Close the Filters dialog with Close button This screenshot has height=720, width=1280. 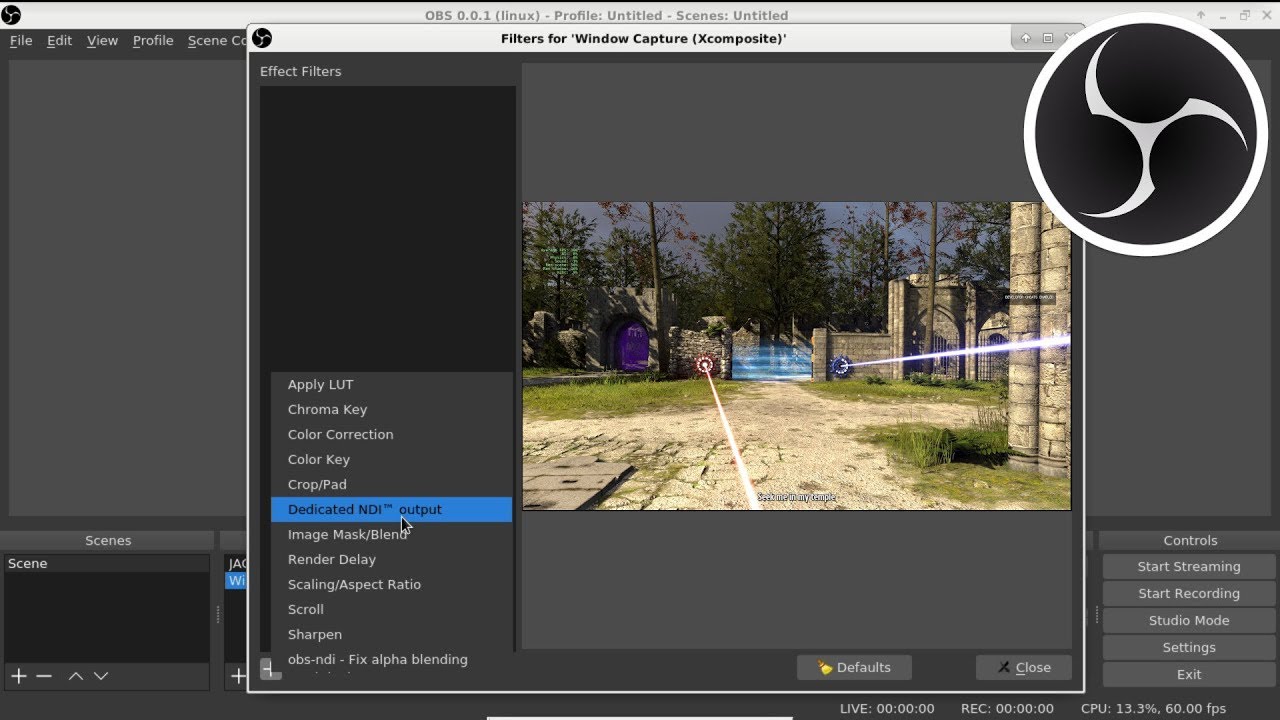(x=1023, y=667)
